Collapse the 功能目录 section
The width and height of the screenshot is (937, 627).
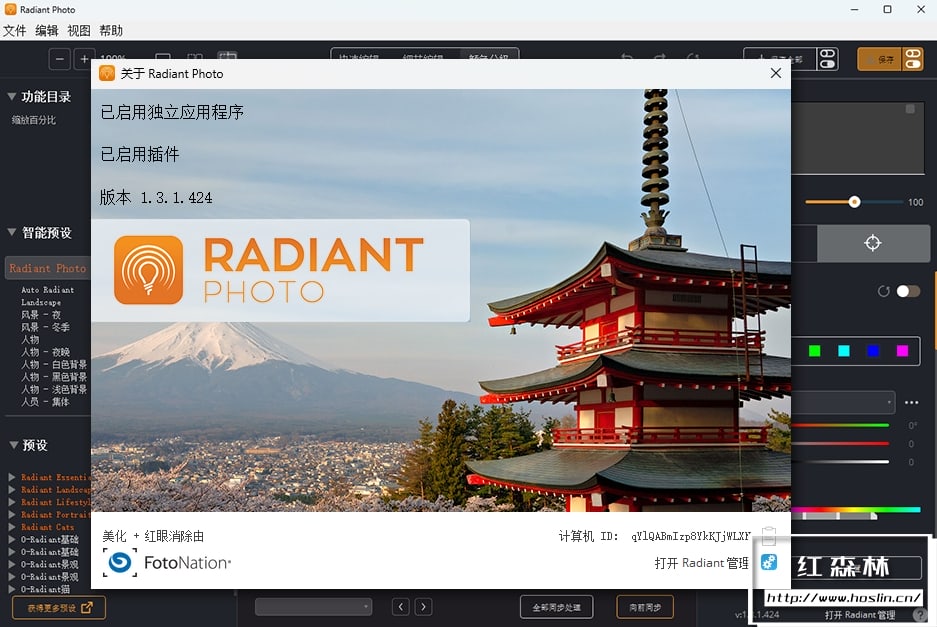[x=11, y=96]
